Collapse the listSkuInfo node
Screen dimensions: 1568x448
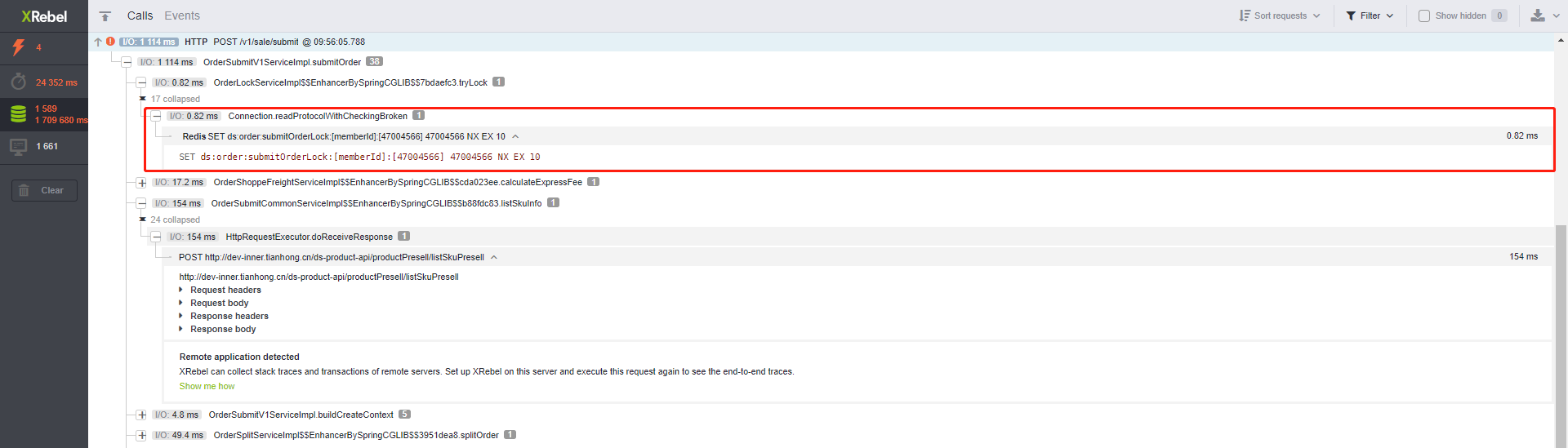[141, 203]
